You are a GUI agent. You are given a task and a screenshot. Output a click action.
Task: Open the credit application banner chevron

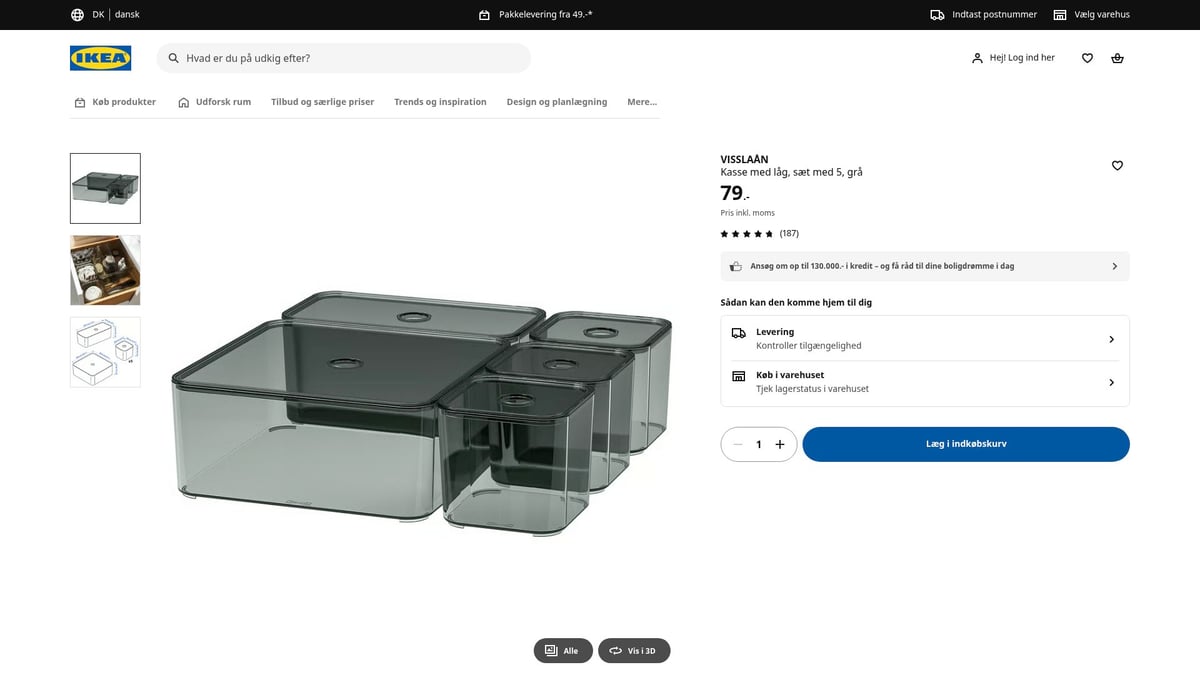(1114, 267)
